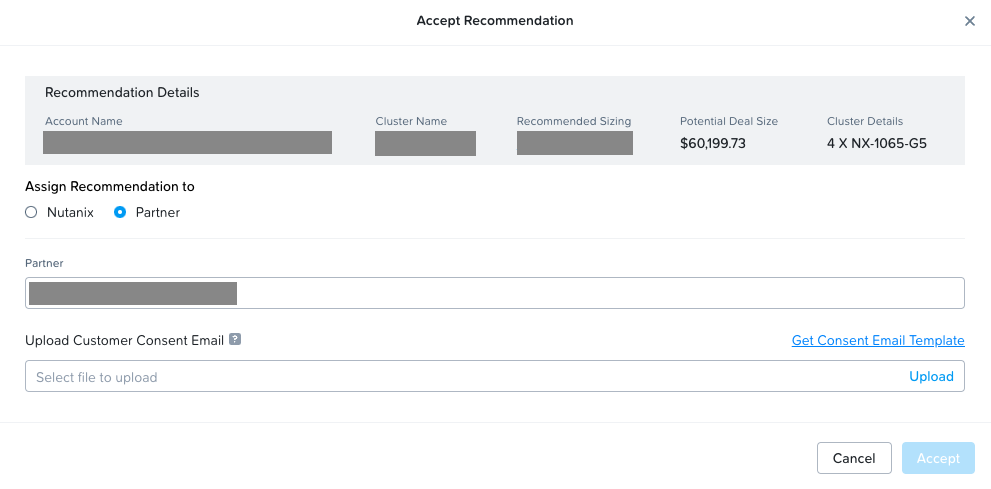Click the Cancel button

854,458
